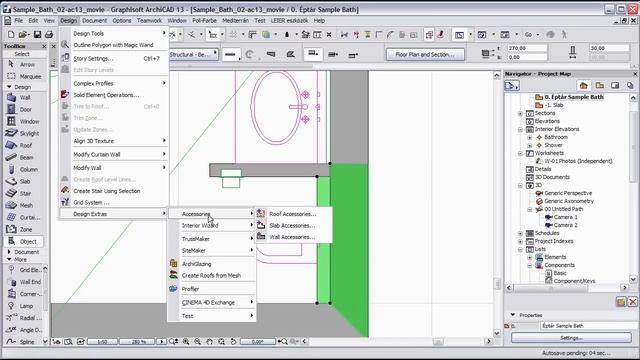640x360 pixels.
Task: Click the zoom percentage button
Action: (x=138, y=342)
